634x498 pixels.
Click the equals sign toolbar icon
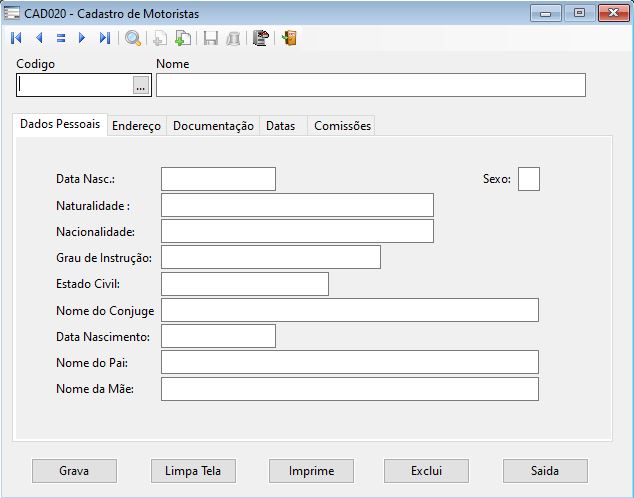click(x=60, y=39)
